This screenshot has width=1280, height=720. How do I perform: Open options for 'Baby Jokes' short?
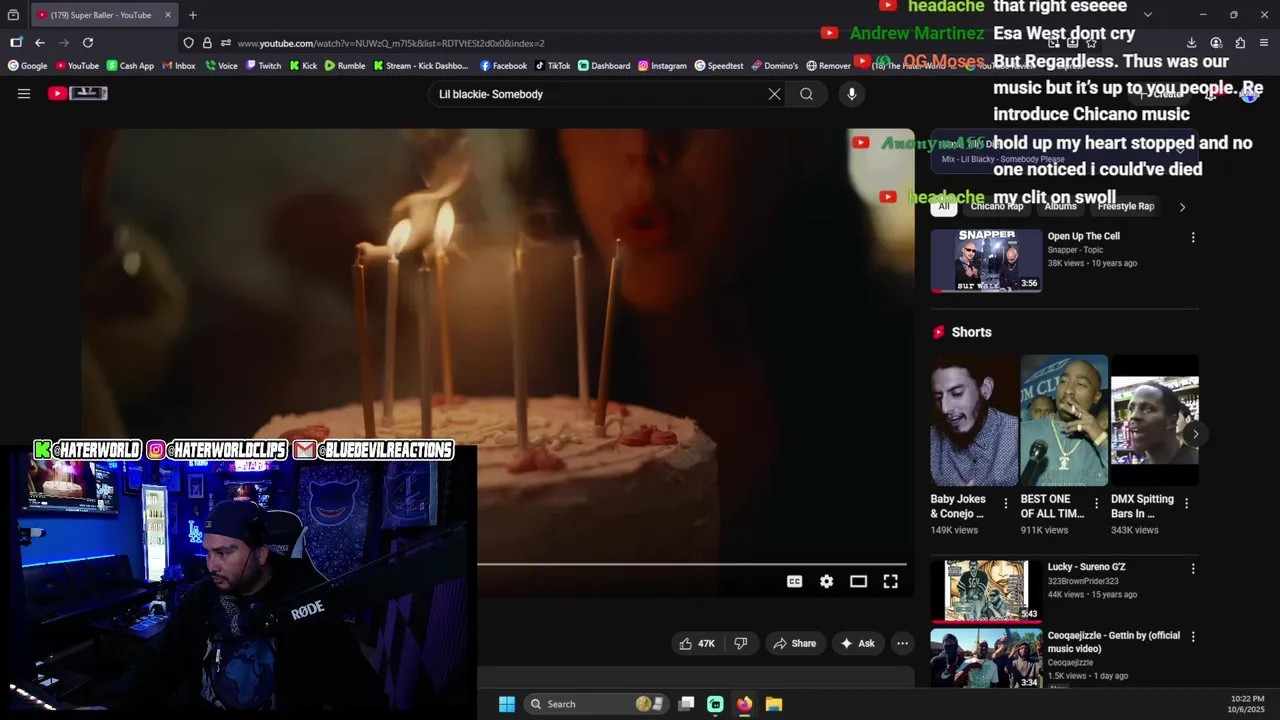(1006, 504)
